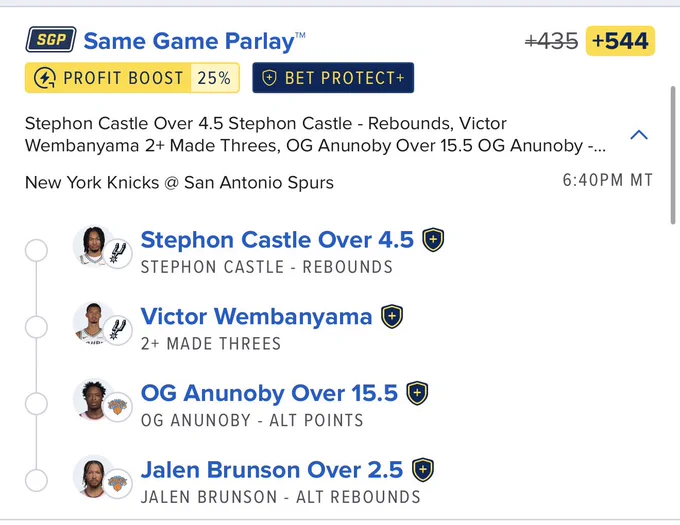Click the boosted +544 odds badge
This screenshot has width=680, height=525.
620,41
